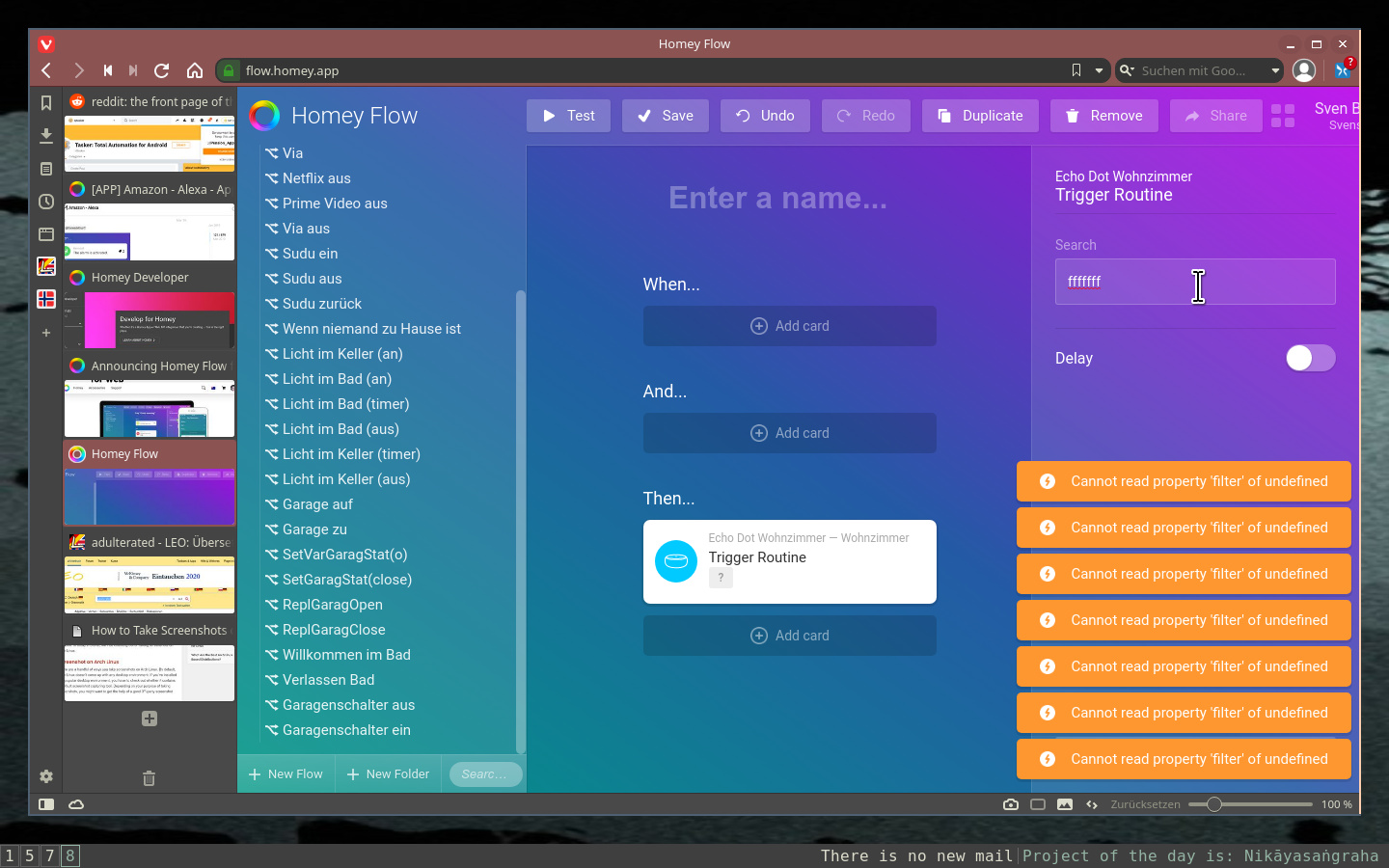Open the LEO dictionary web panel
1389x868 pixels.
click(46, 266)
